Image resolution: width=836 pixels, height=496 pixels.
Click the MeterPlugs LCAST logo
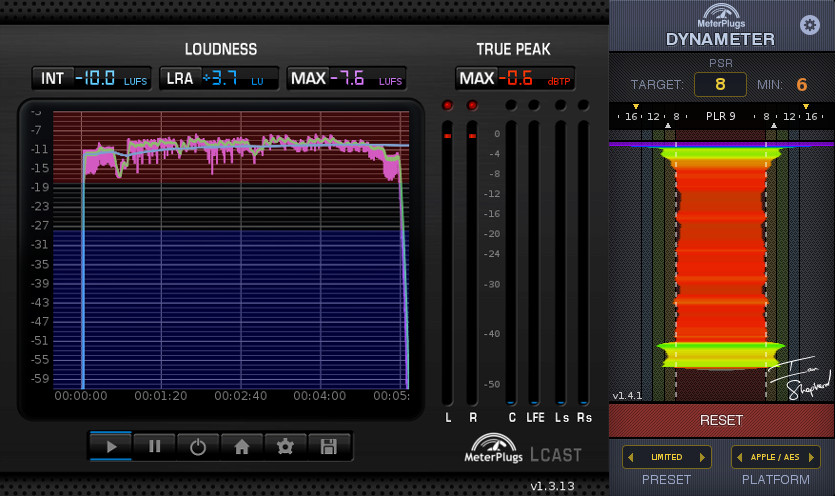(x=522, y=449)
